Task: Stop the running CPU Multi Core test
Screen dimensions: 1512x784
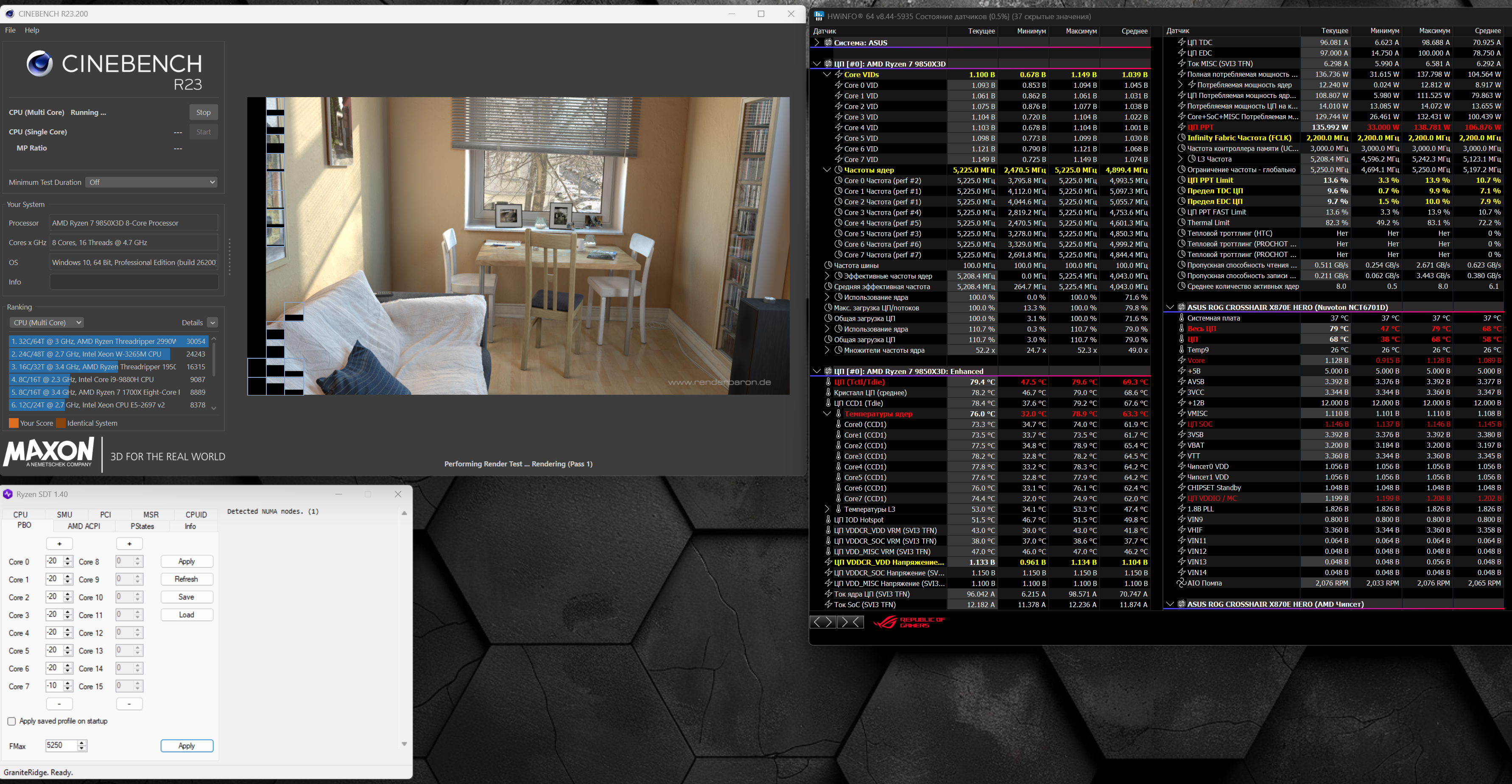Action: [x=203, y=113]
